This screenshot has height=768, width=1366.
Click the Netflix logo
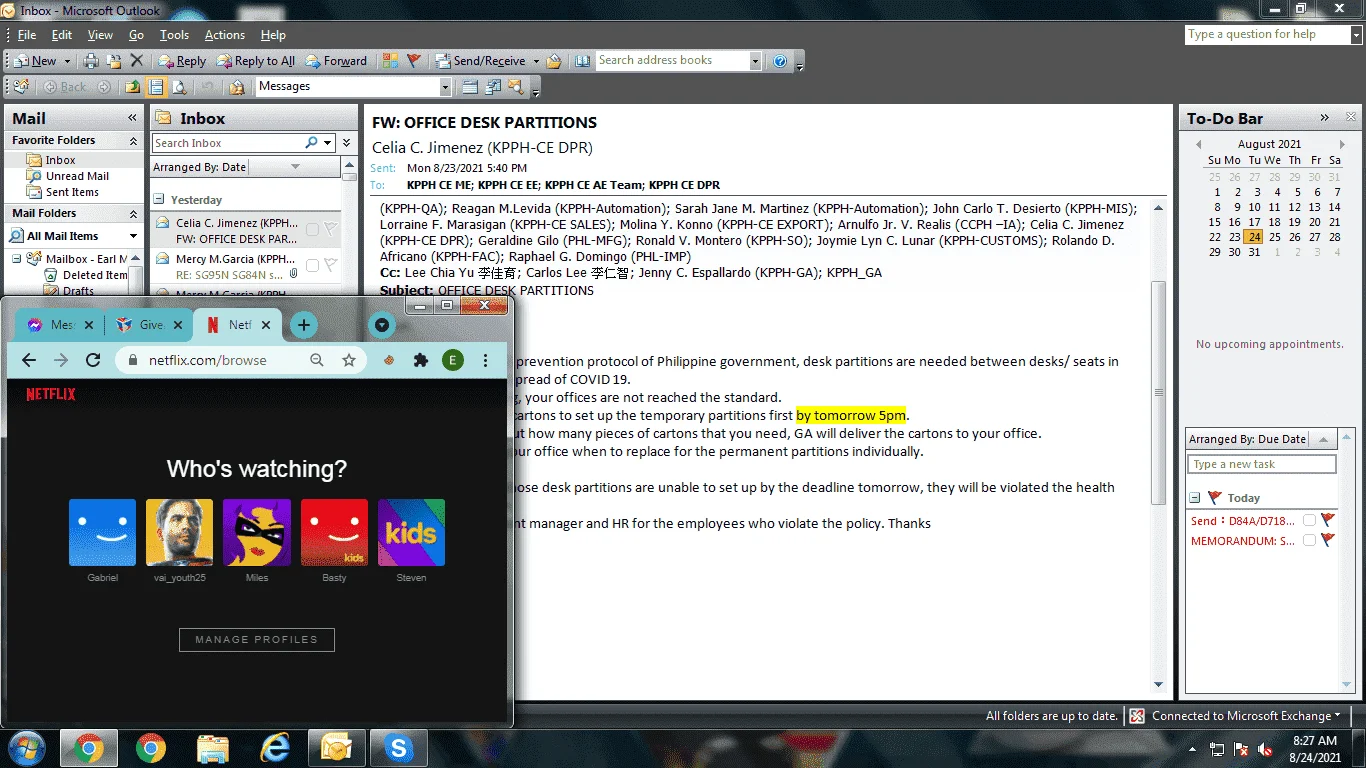pyautogui.click(x=51, y=394)
